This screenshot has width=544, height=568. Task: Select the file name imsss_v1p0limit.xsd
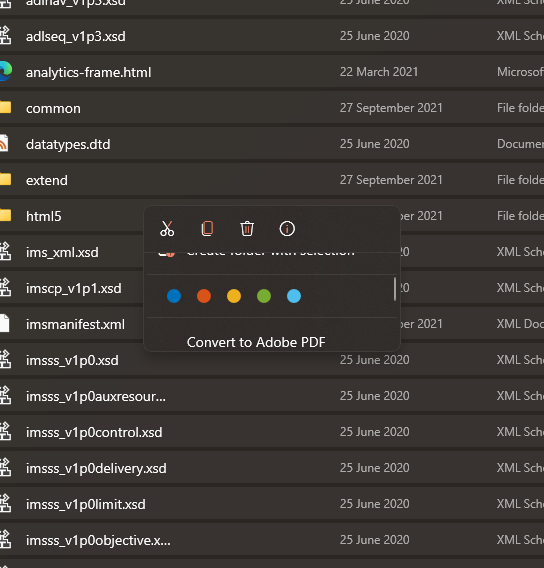coord(86,505)
